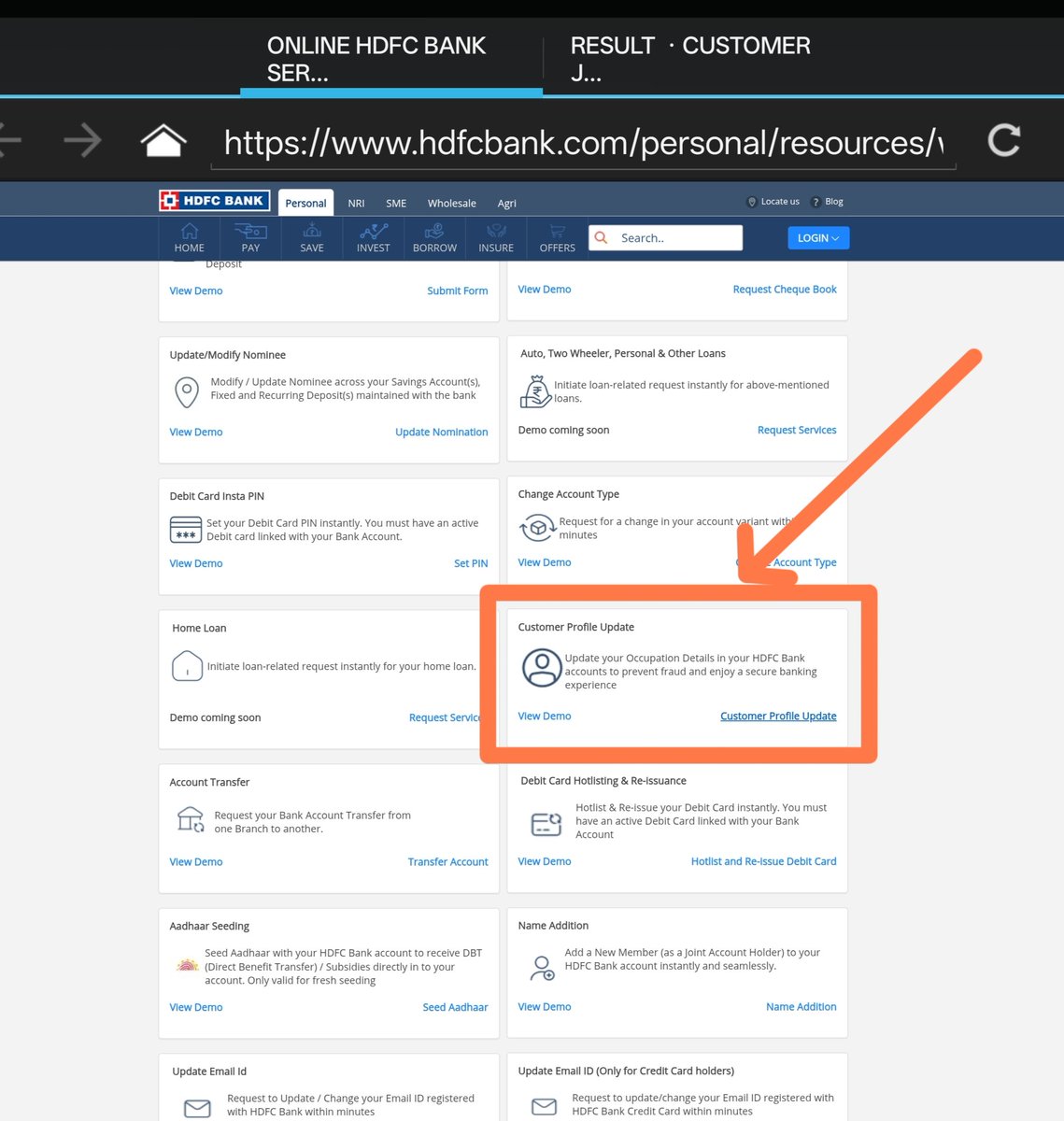Click the Aadhaar Seeding sun icon
This screenshot has height=1121, width=1064.
188,964
